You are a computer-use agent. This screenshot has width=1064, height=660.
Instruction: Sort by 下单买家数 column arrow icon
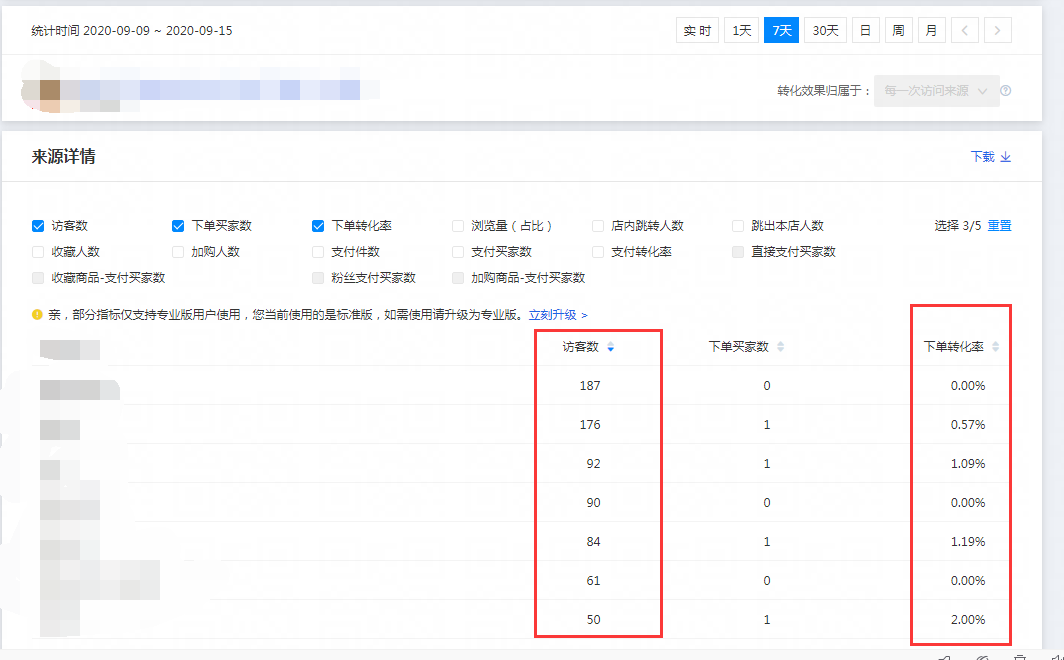781,347
